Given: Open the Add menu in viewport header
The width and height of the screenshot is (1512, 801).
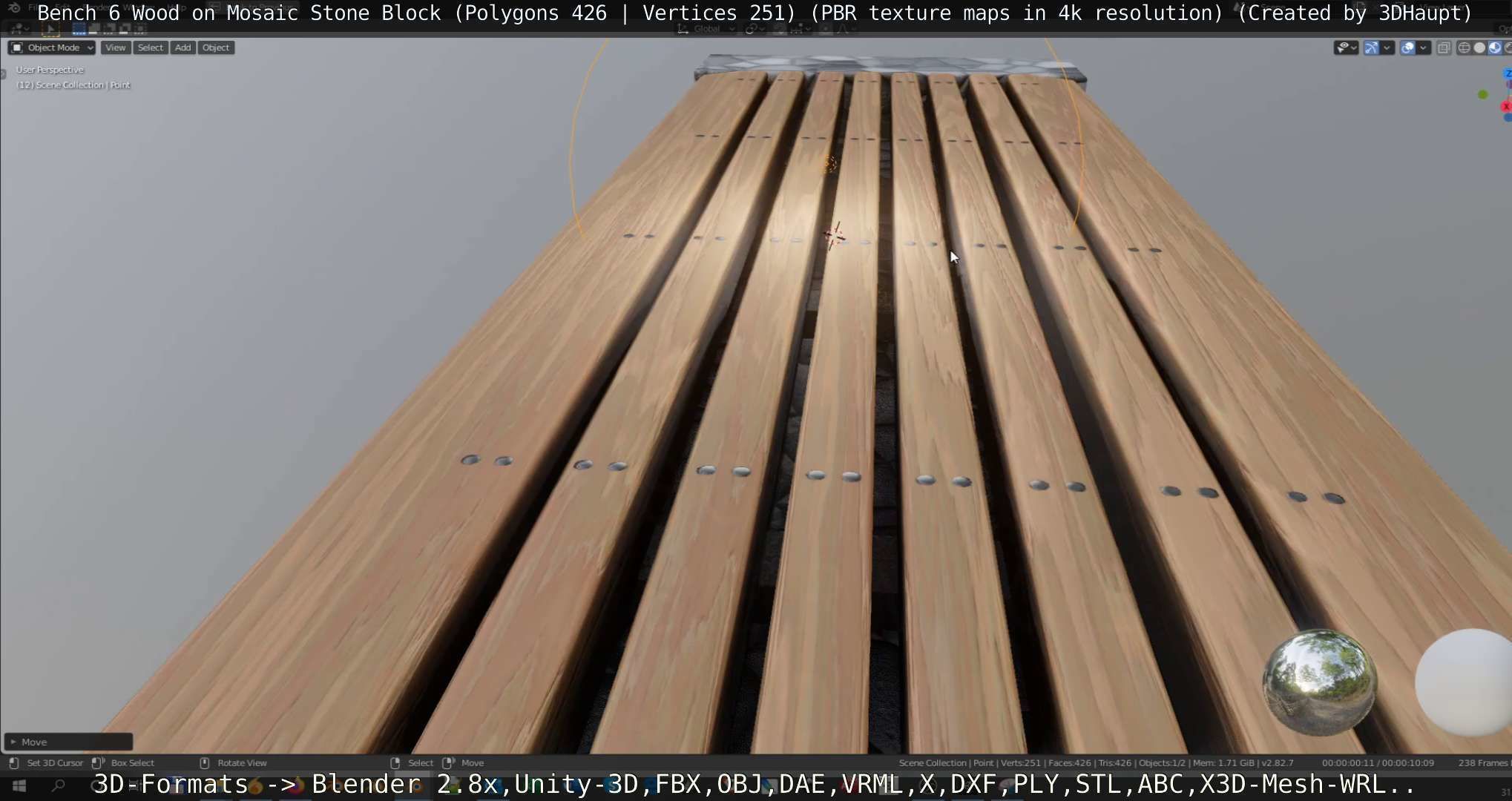Looking at the screenshot, I should coord(183,47).
